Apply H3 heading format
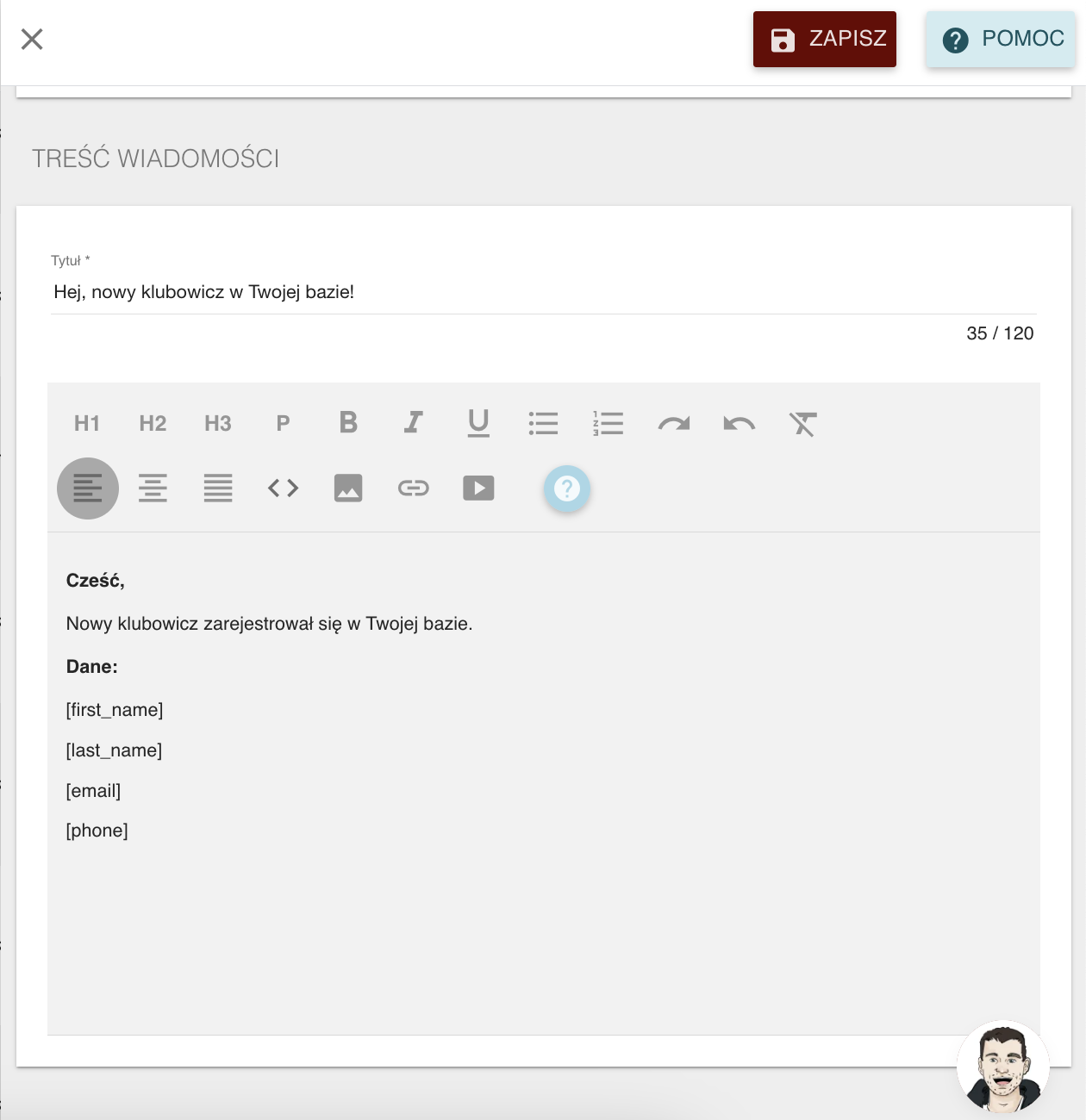The height and width of the screenshot is (1120, 1086). pos(218,423)
